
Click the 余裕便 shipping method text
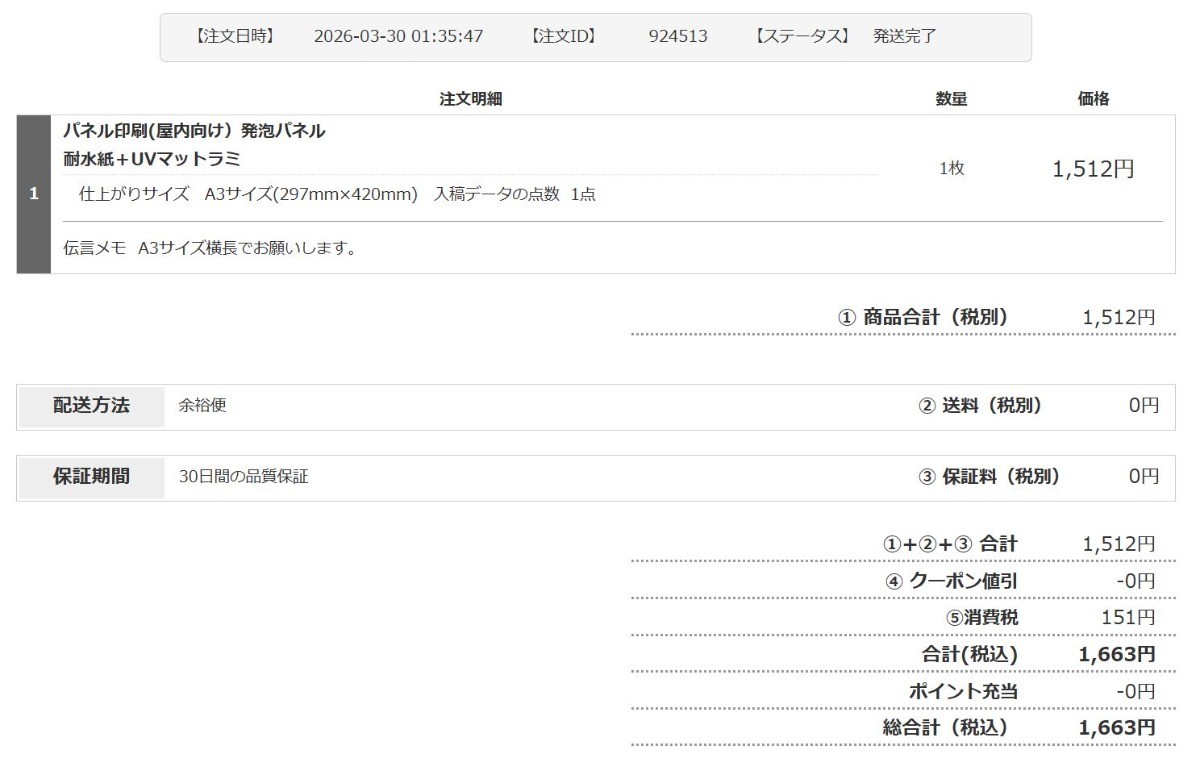pyautogui.click(x=195, y=406)
